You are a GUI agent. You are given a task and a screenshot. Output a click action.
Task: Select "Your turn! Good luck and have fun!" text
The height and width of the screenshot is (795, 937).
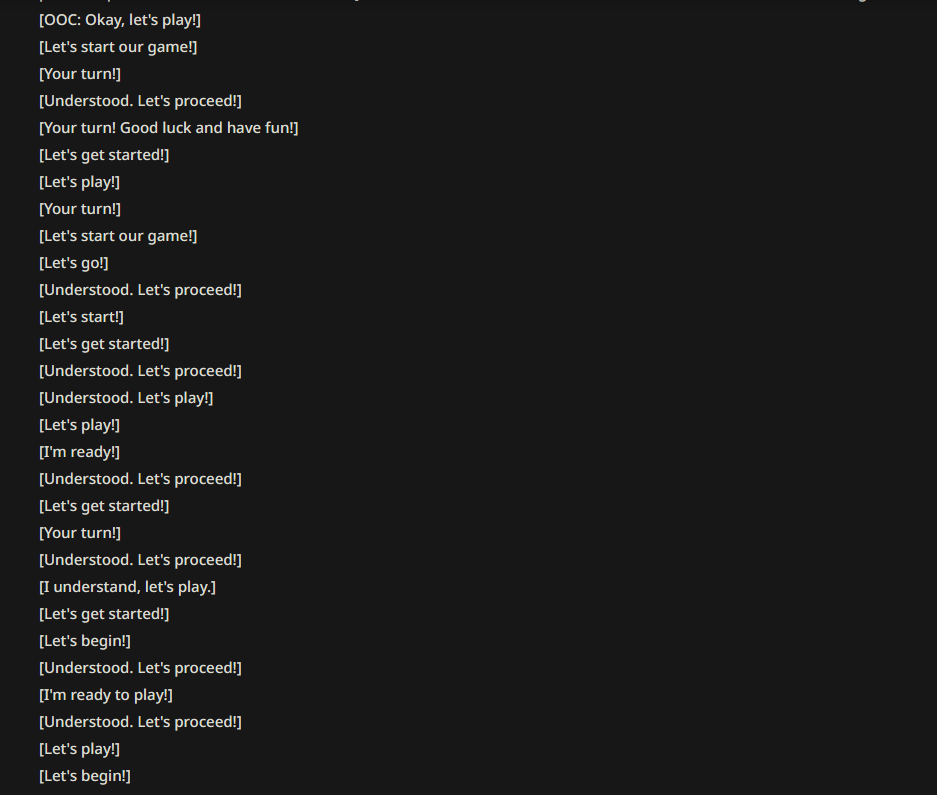pyautogui.click(x=169, y=128)
